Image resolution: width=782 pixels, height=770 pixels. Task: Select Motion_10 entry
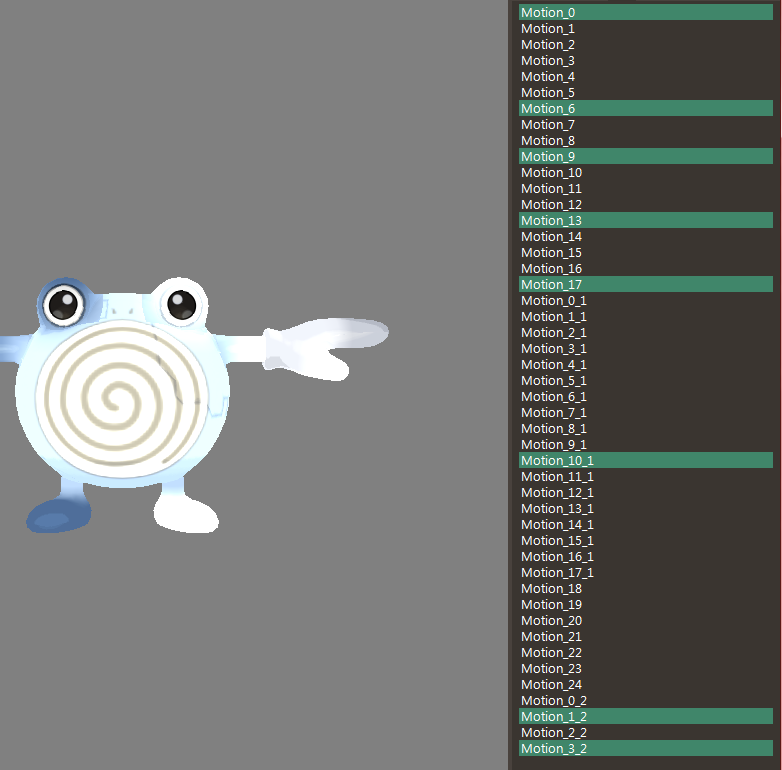(x=645, y=172)
